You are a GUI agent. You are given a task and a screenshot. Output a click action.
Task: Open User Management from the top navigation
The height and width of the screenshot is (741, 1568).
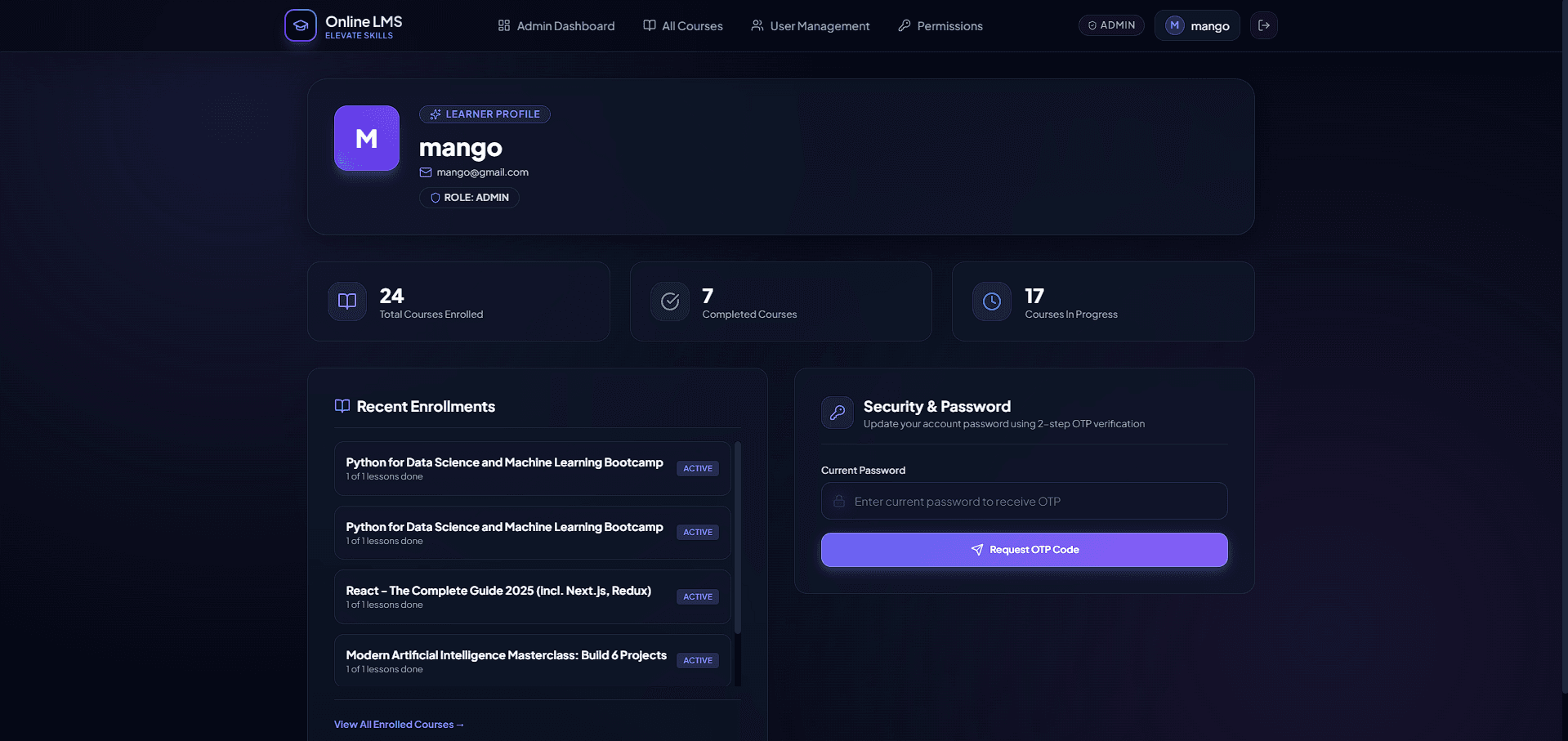click(811, 25)
